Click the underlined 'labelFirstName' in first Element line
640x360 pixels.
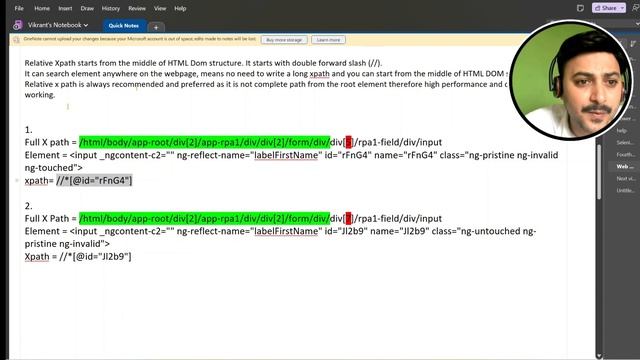click(286, 155)
